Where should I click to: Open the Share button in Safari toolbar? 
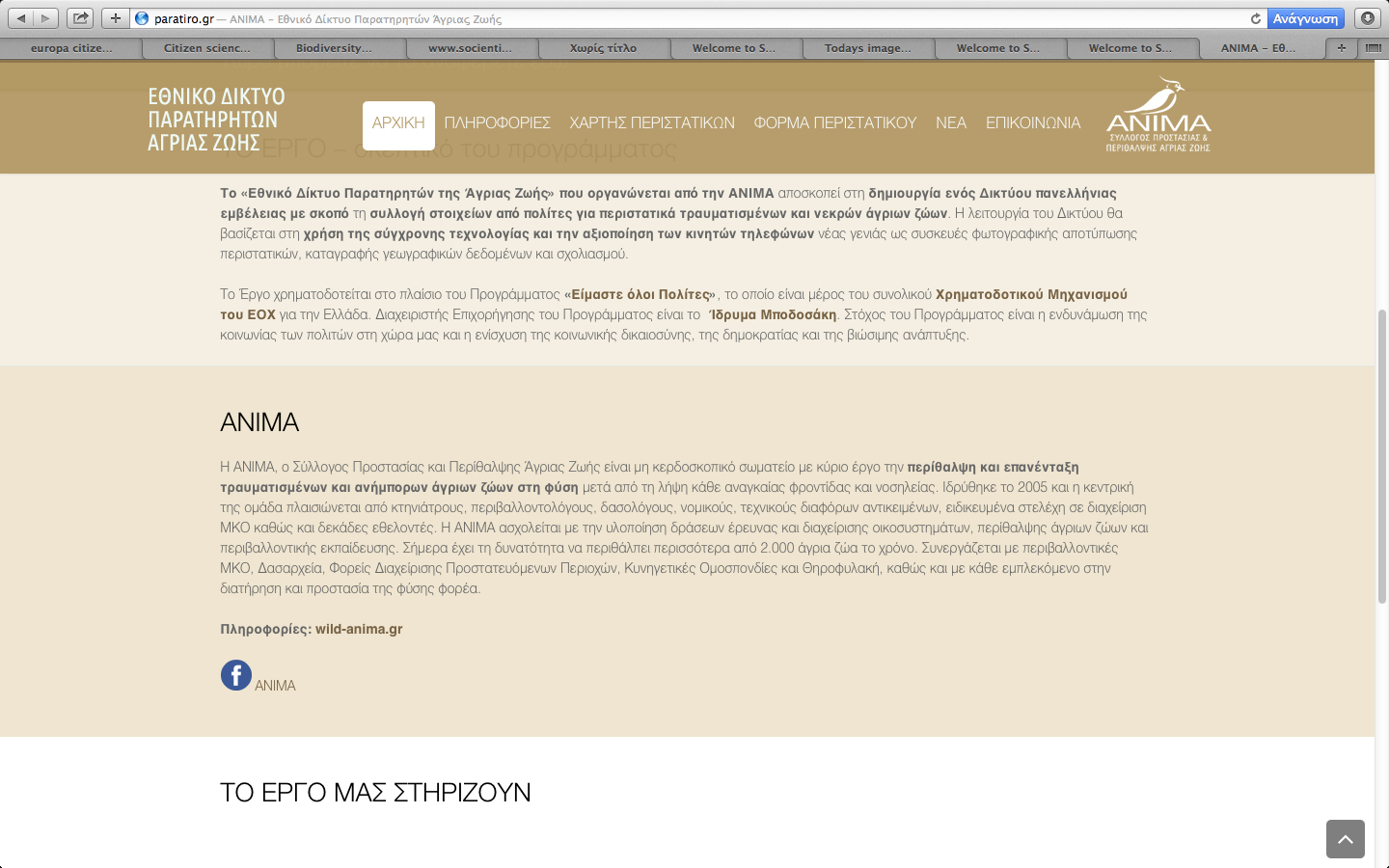click(x=80, y=18)
